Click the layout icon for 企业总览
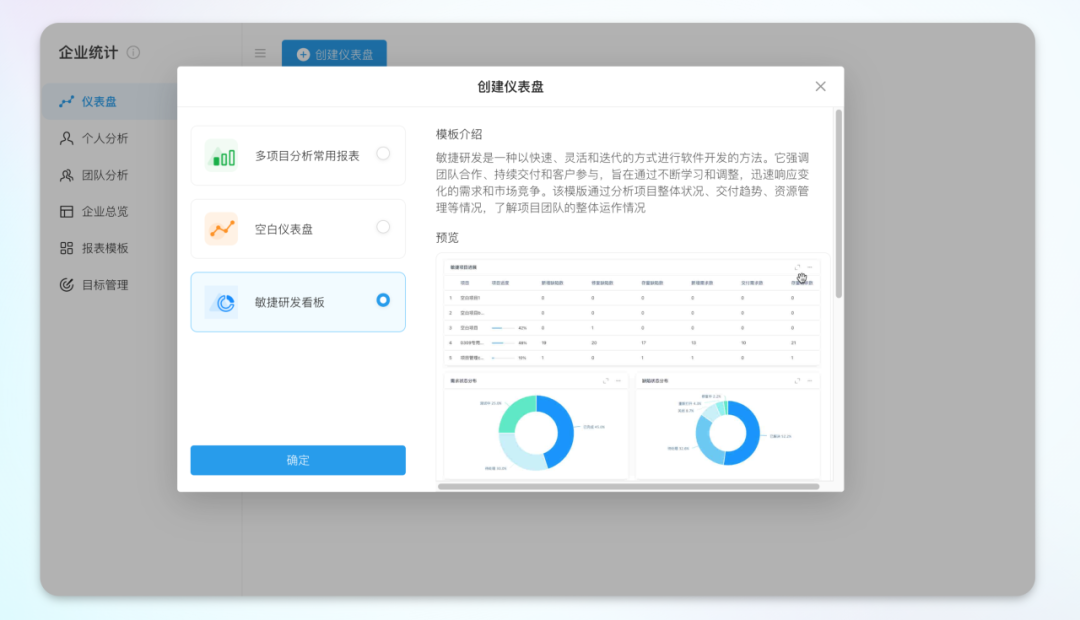Viewport: 1080px width, 620px height. click(x=66, y=211)
